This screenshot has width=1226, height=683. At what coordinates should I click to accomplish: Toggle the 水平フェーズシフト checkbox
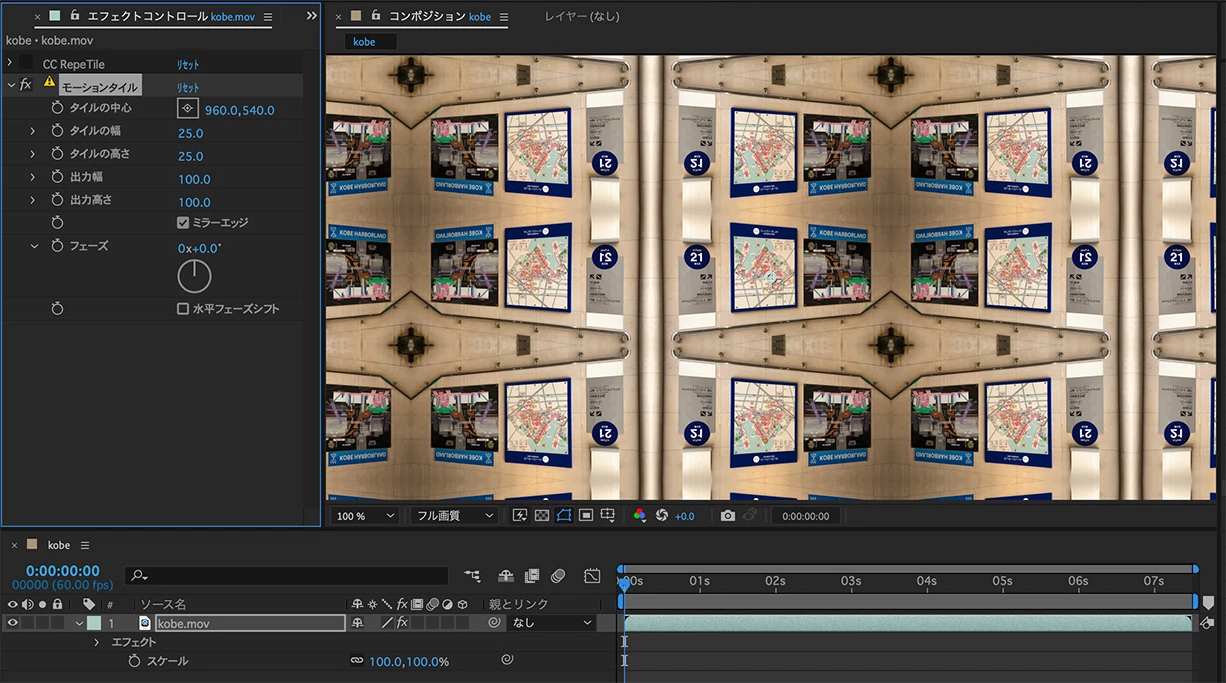pos(183,309)
